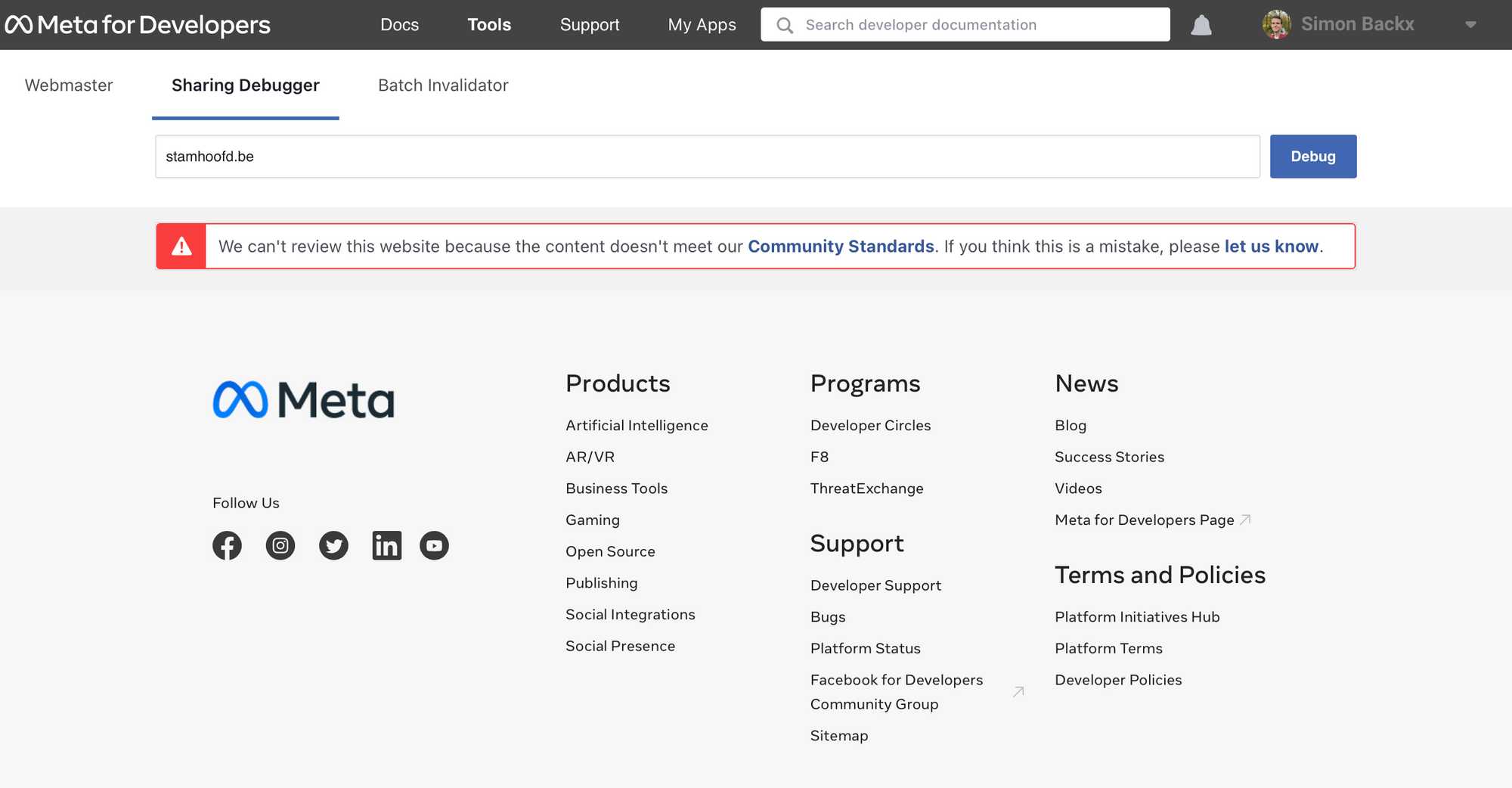Open the Bugs link
Image resolution: width=1512 pixels, height=788 pixels.
coord(828,617)
